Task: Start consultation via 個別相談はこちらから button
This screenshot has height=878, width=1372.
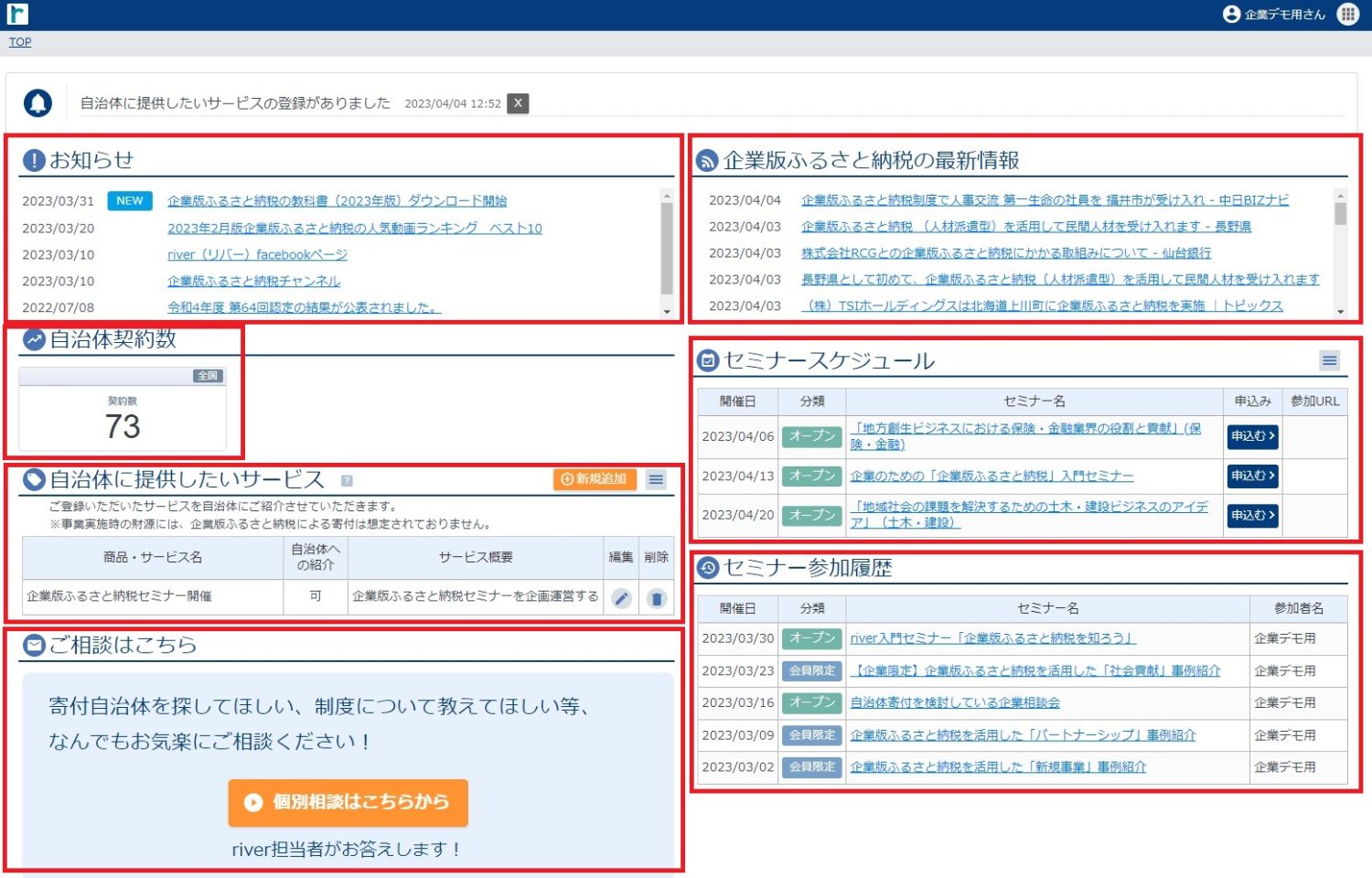Action: click(348, 802)
